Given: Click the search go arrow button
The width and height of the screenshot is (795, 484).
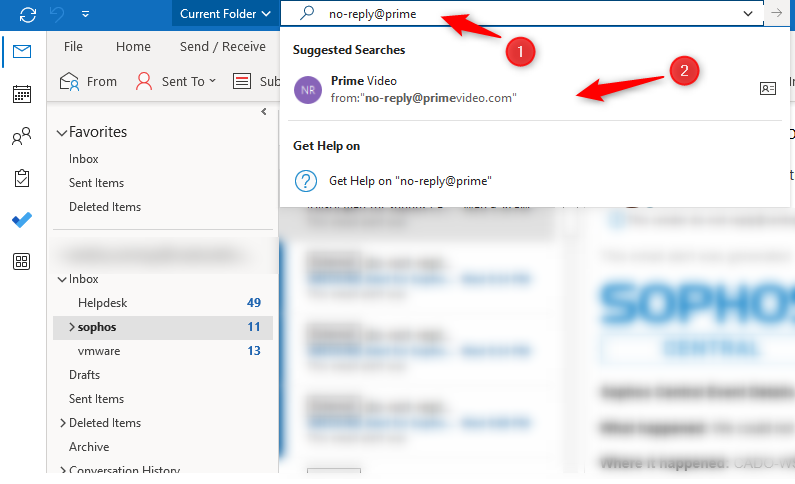Looking at the screenshot, I should point(777,13).
